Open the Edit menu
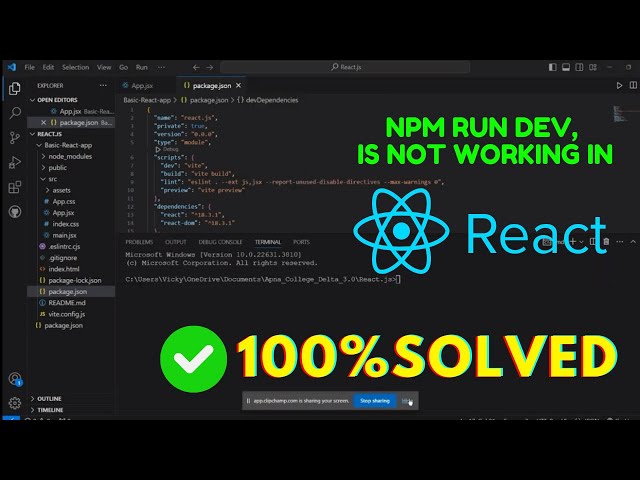Viewport: 640px width, 480px height. click(48, 67)
